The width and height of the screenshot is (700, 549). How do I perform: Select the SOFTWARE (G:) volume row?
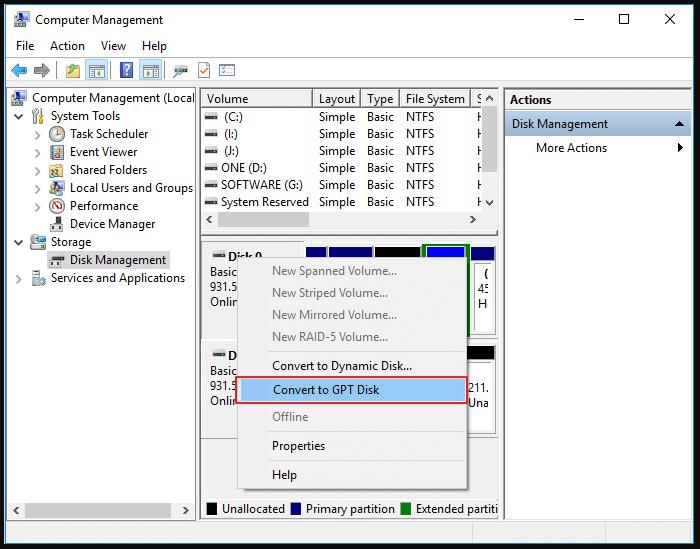click(x=261, y=185)
